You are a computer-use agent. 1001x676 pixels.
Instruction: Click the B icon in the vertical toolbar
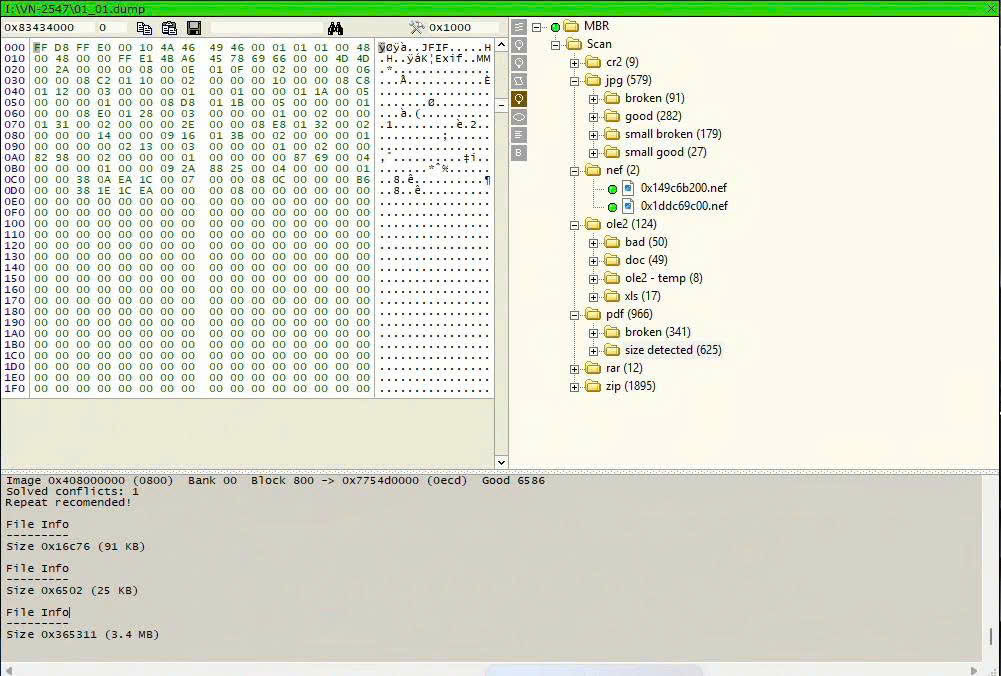point(519,153)
